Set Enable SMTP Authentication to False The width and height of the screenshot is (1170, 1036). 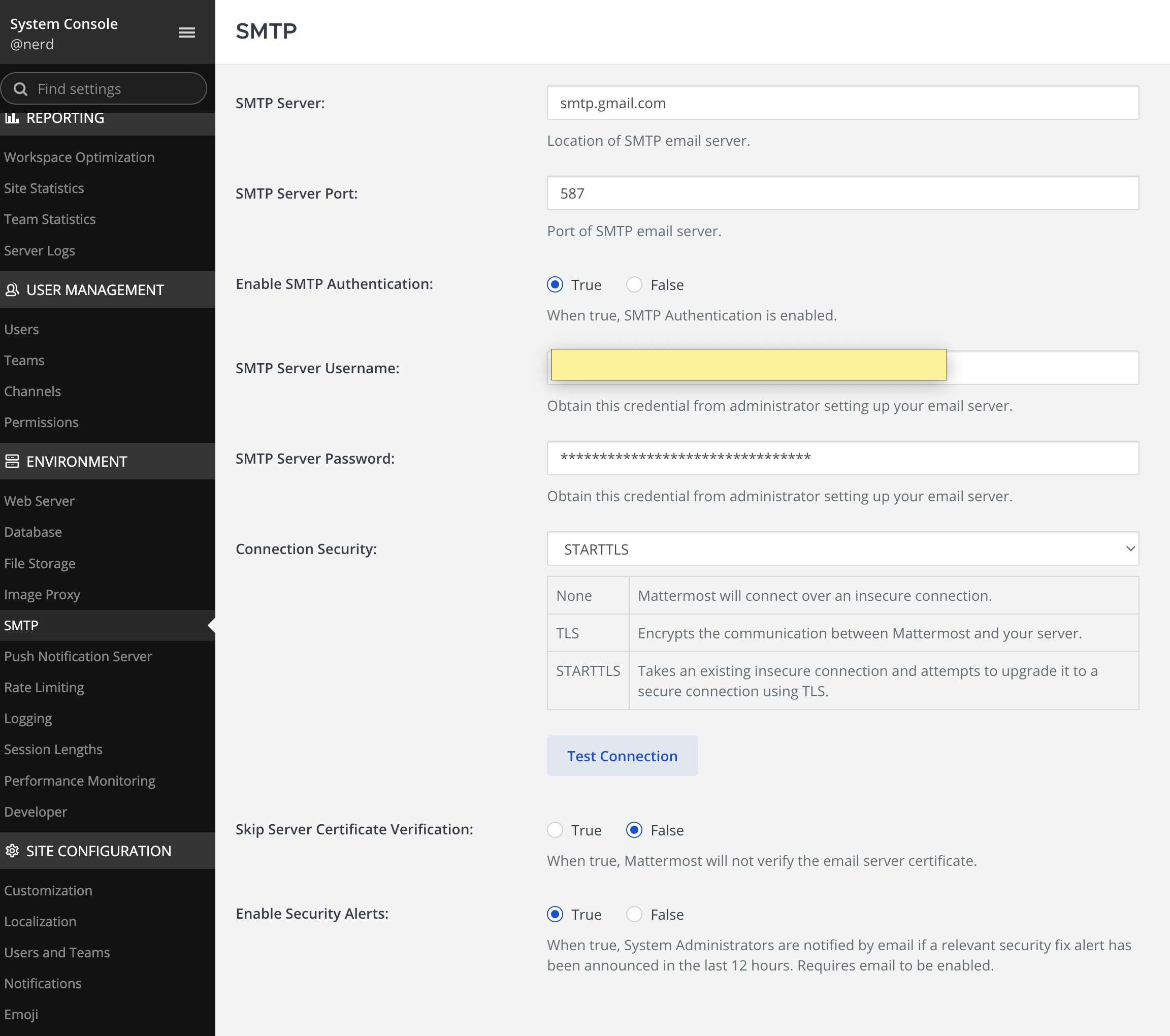pyautogui.click(x=634, y=284)
